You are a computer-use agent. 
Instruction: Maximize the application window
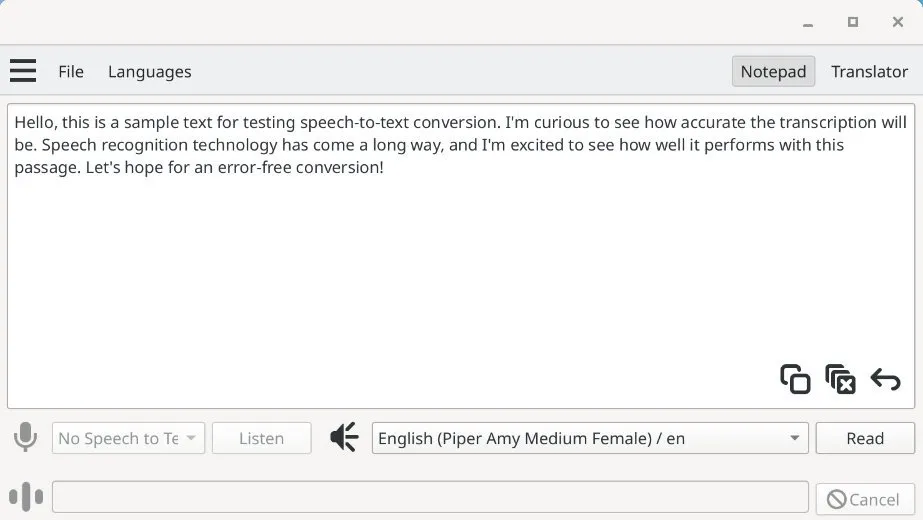coord(853,22)
